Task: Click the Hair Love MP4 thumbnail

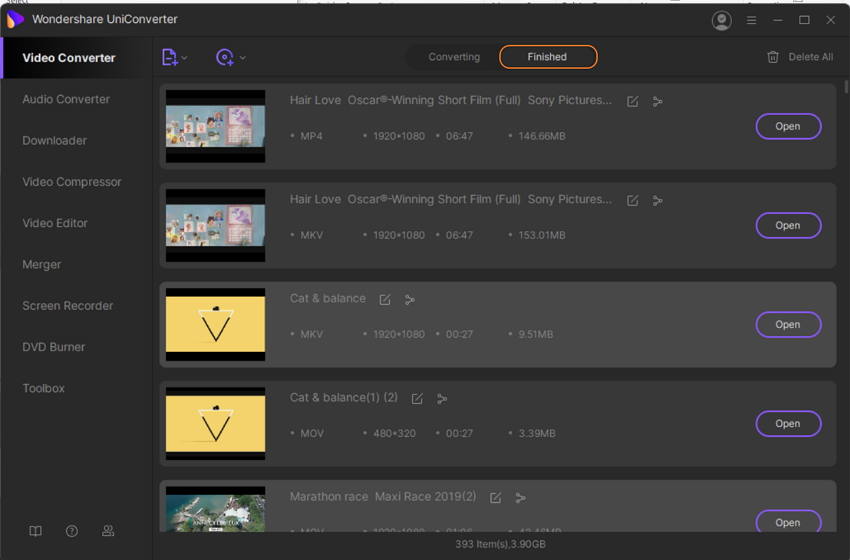Action: point(215,126)
